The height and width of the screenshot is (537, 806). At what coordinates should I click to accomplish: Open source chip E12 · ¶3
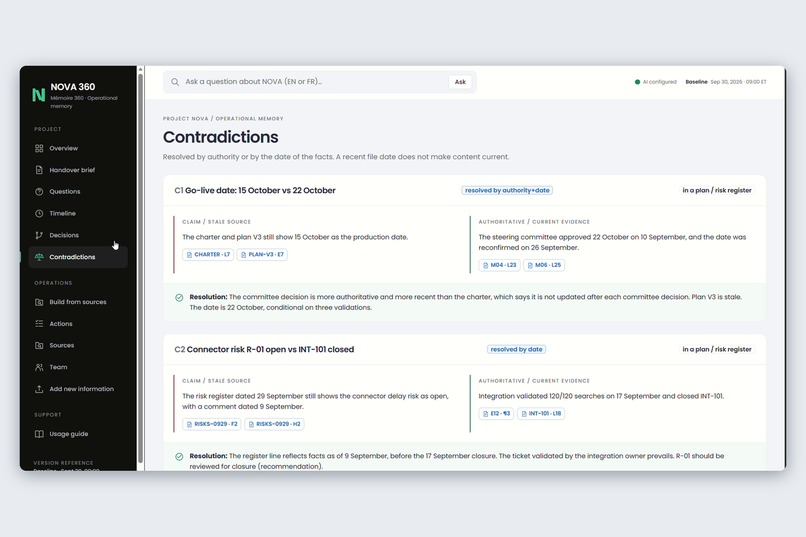[496, 414]
